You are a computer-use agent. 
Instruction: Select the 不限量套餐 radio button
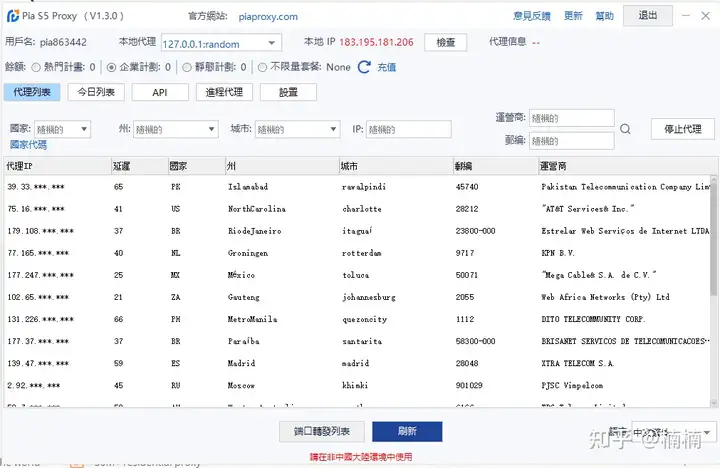click(x=262, y=68)
